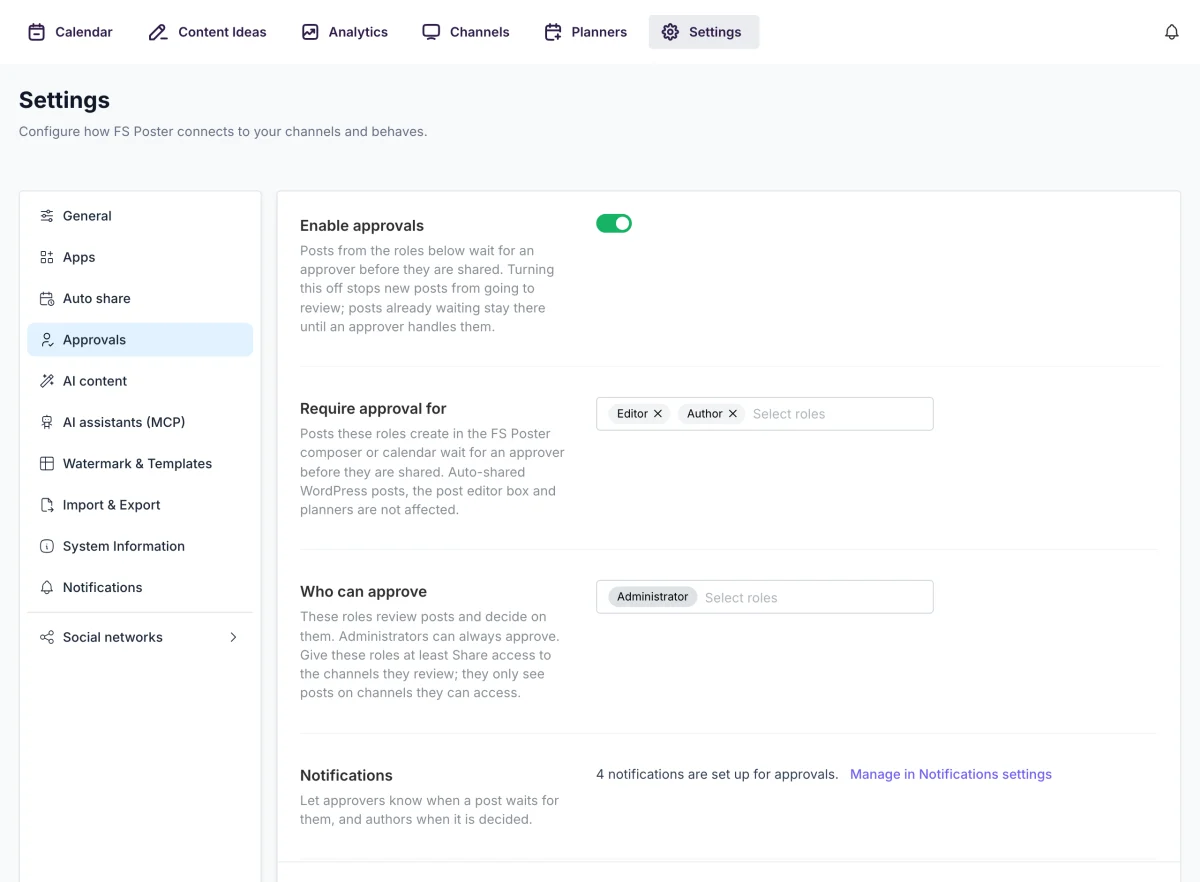1200x882 pixels.
Task: Click the Who can approve heading
Action: coord(363,592)
